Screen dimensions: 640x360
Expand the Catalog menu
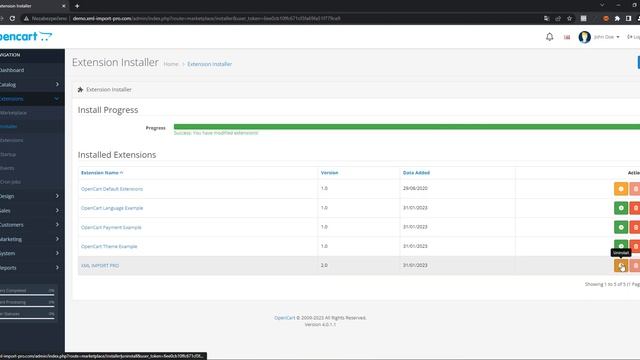point(31,84)
